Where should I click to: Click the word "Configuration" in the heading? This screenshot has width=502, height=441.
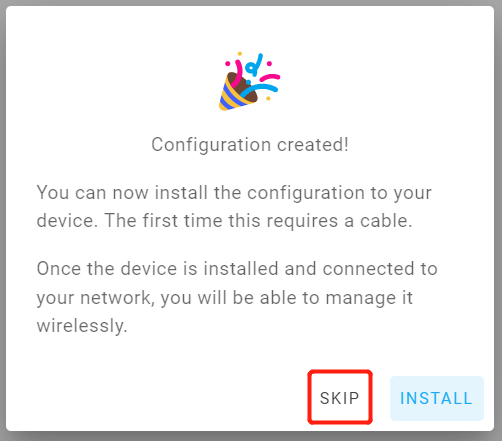point(211,145)
